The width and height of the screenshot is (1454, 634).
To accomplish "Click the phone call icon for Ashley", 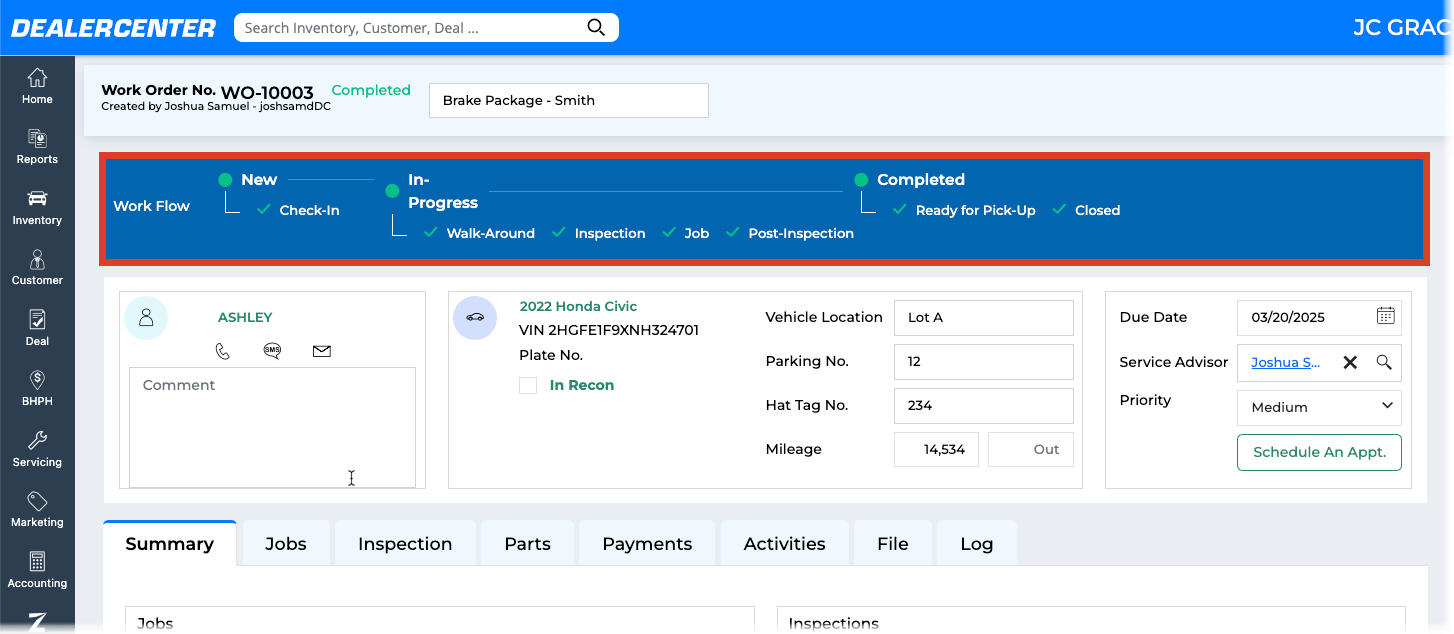I will [223, 351].
